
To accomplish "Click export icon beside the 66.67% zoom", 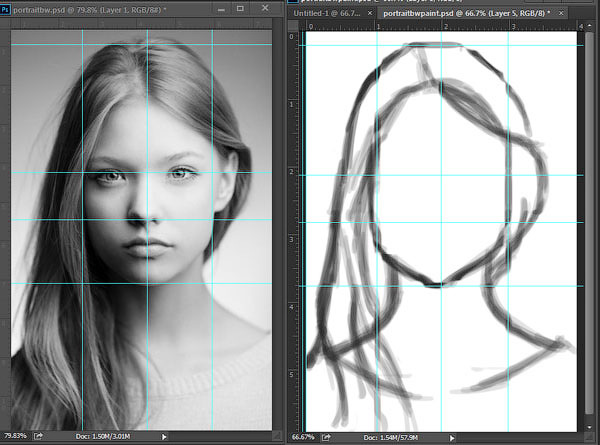I will point(325,438).
